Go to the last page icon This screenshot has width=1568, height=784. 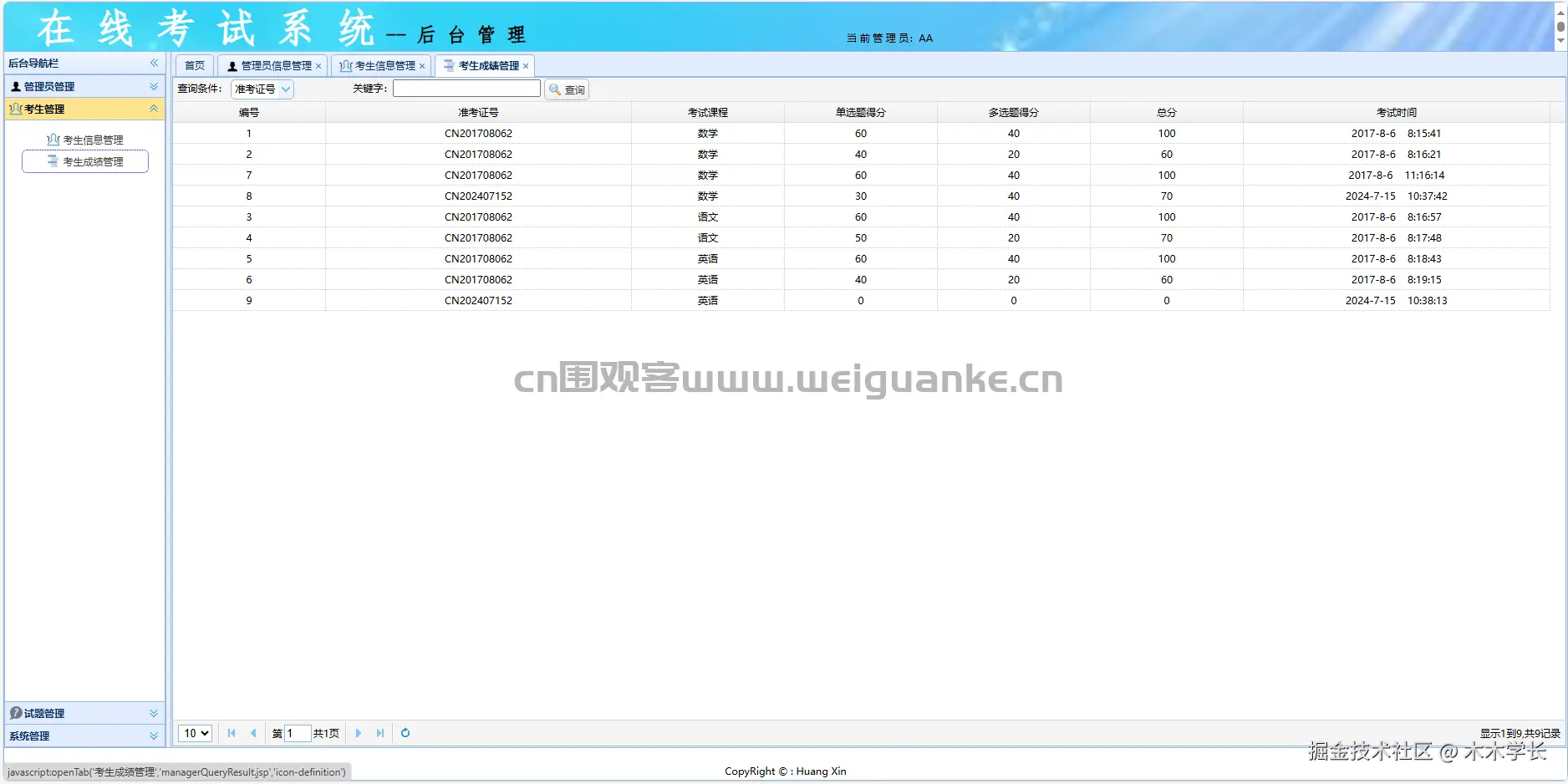380,733
